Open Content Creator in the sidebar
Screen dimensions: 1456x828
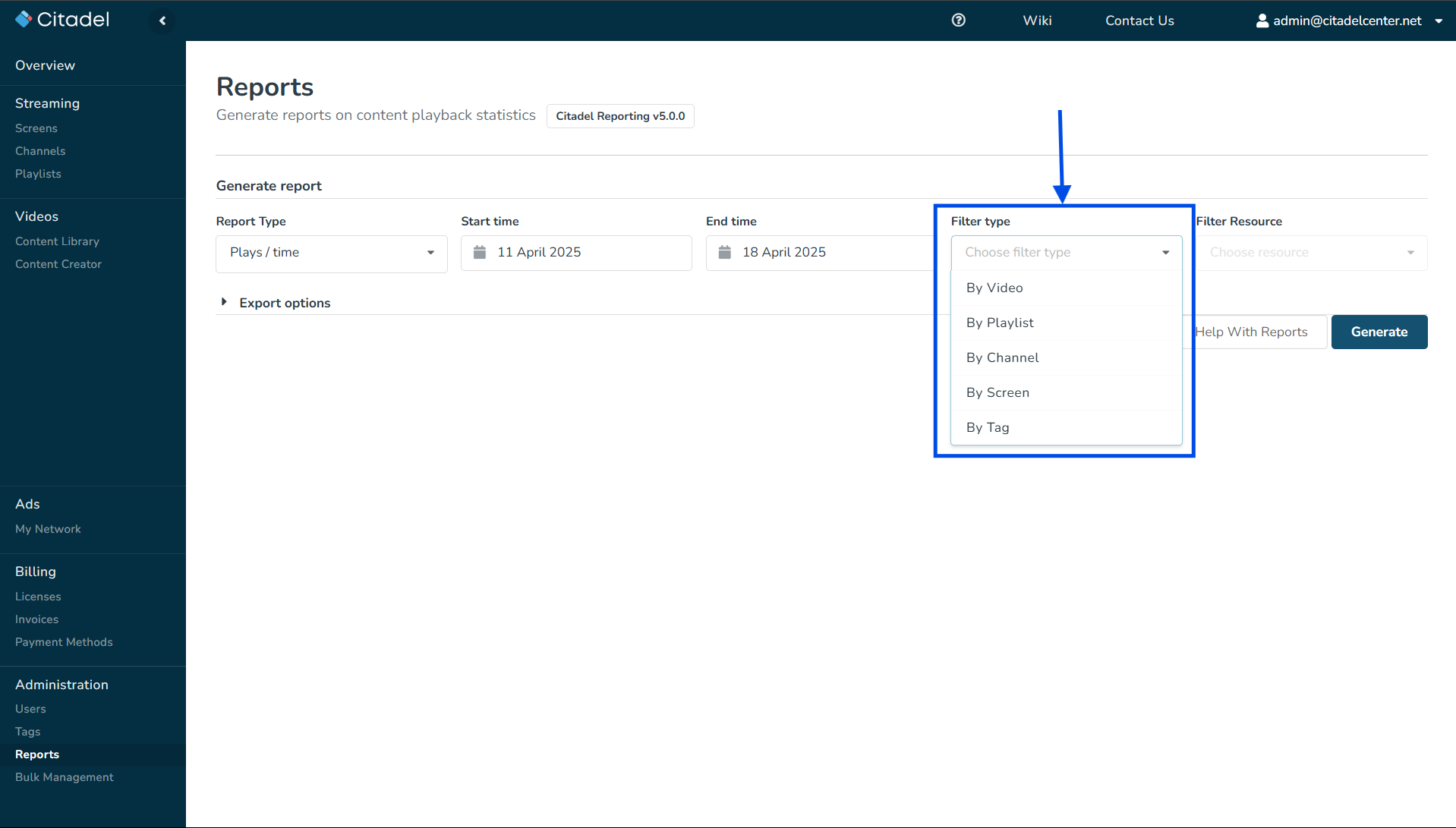58,264
